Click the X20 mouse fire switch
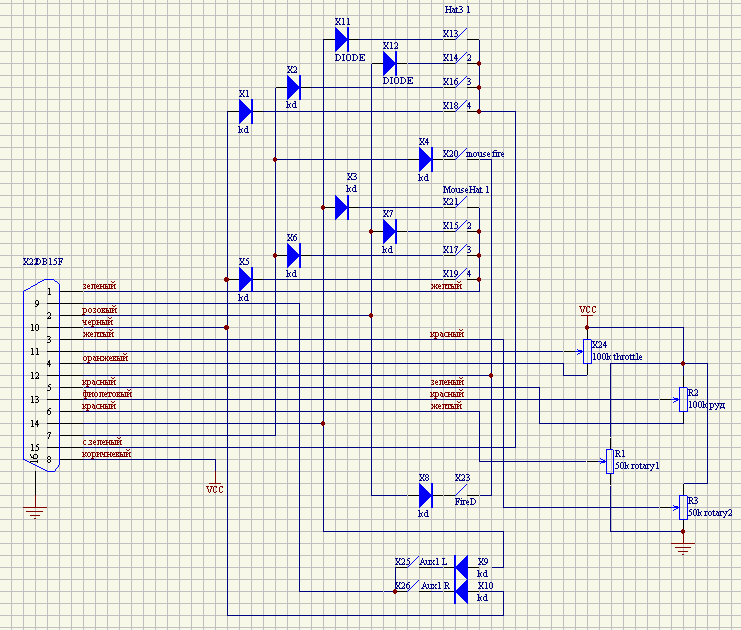The height and width of the screenshot is (630, 741). (461, 155)
